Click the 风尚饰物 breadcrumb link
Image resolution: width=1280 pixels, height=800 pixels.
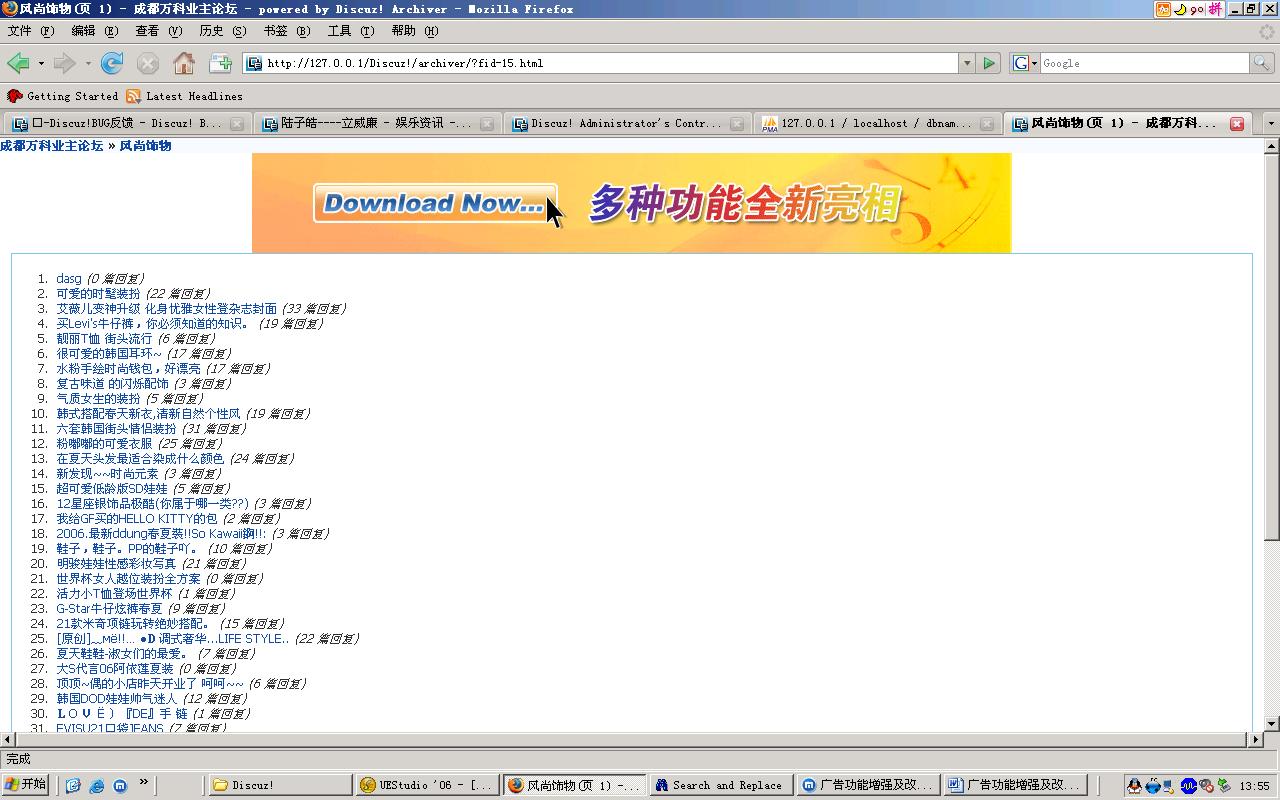pyautogui.click(x=145, y=146)
